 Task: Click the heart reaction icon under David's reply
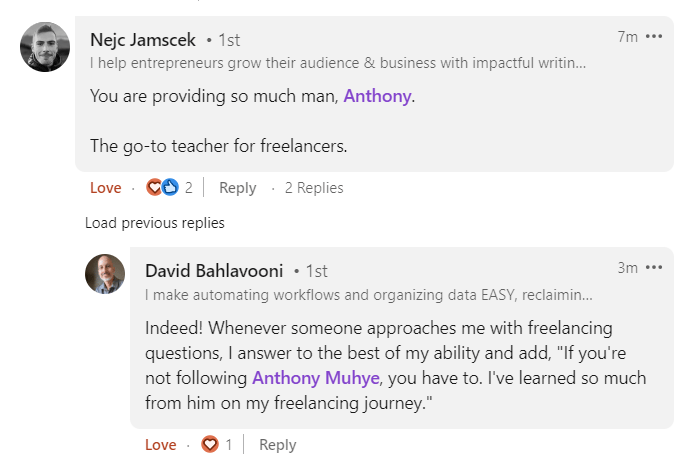click(x=209, y=444)
